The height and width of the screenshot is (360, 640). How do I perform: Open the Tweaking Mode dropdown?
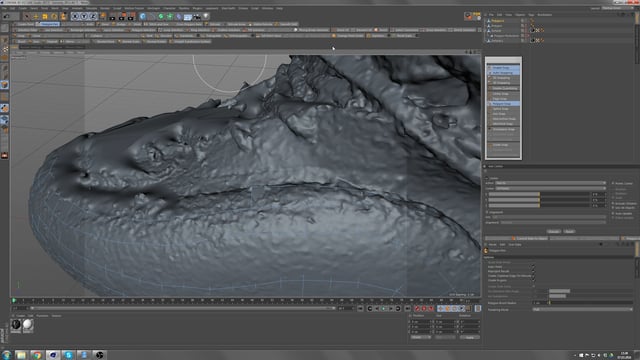click(x=582, y=309)
